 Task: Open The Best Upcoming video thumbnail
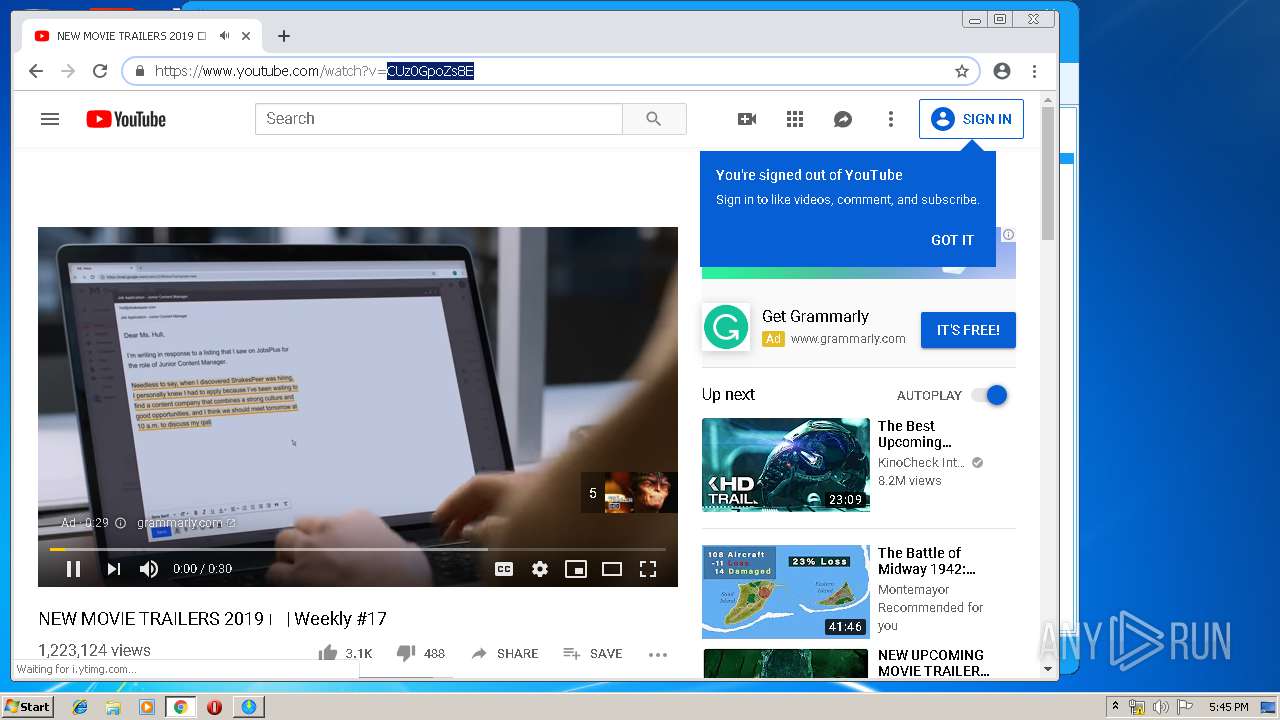786,465
